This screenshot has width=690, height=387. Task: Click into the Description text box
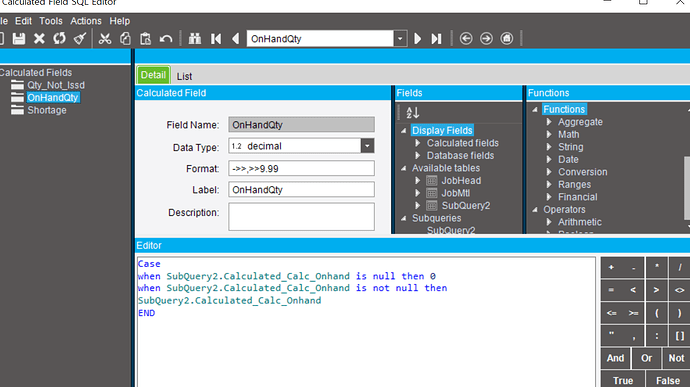[x=301, y=216]
